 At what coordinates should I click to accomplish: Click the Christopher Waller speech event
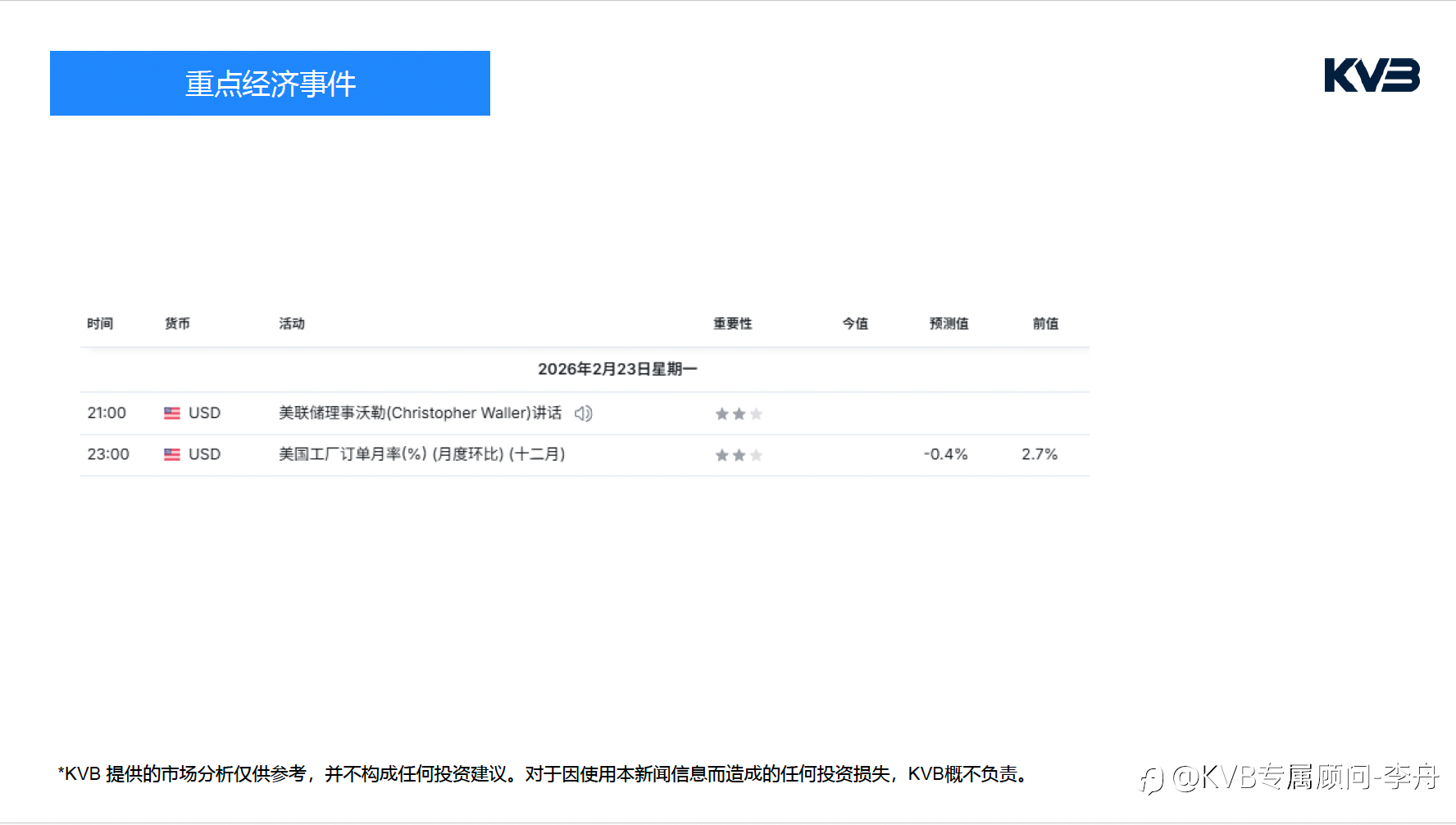pos(421,413)
